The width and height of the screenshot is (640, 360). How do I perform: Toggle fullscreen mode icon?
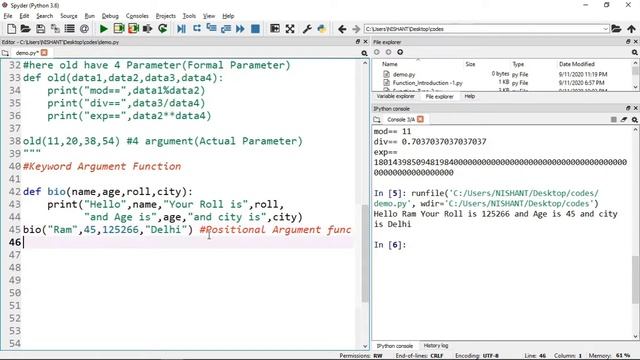[290, 29]
